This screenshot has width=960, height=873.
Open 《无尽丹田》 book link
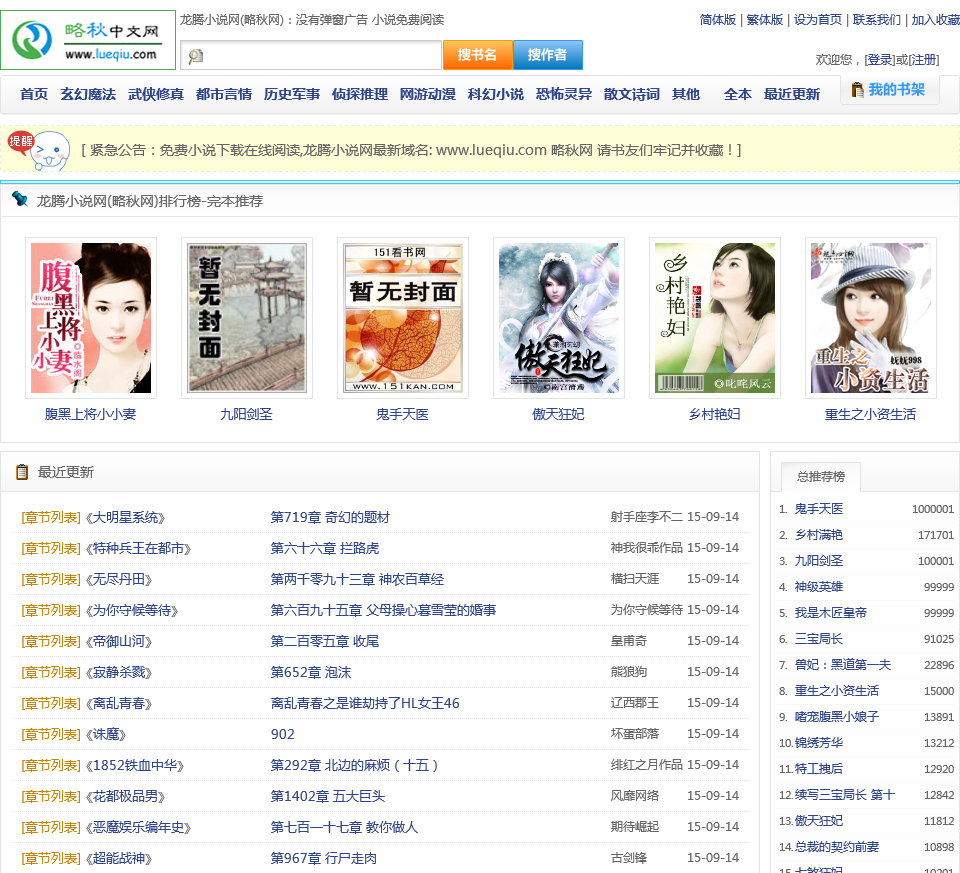(119, 580)
